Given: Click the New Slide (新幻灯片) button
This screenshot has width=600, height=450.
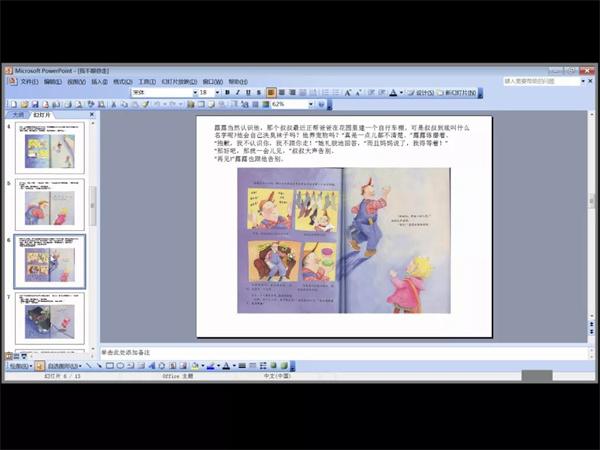Looking at the screenshot, I should [x=457, y=93].
